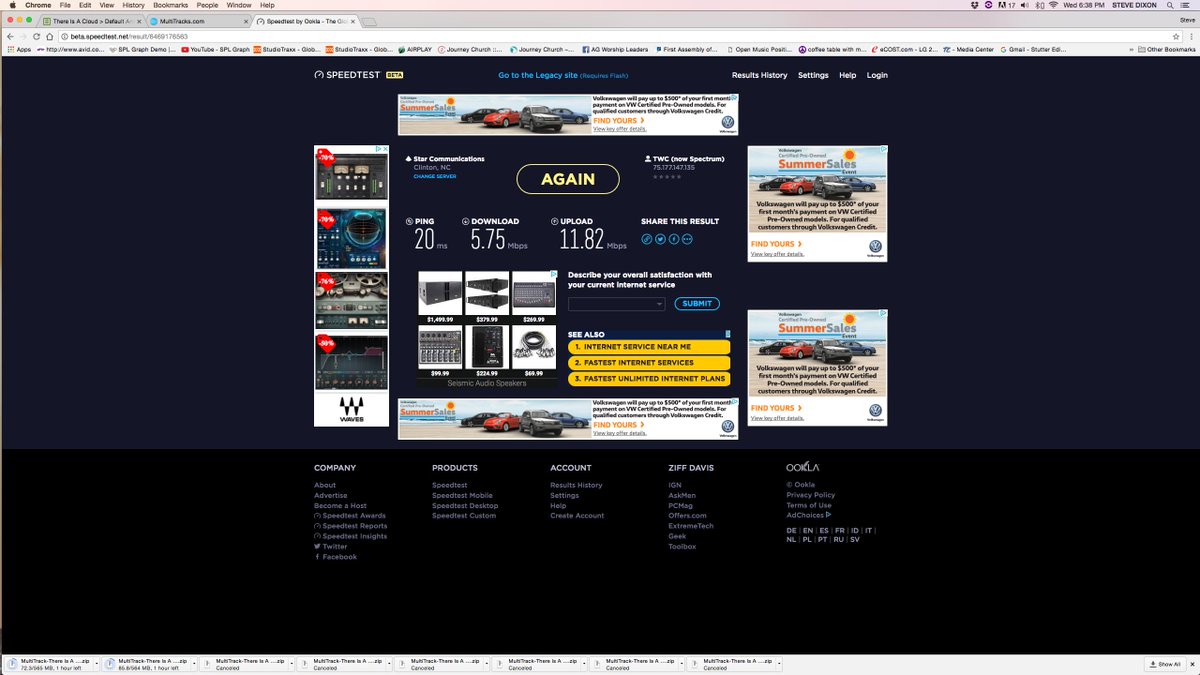
Task: Open options arrow for first MultiTrack download
Action: point(97,664)
